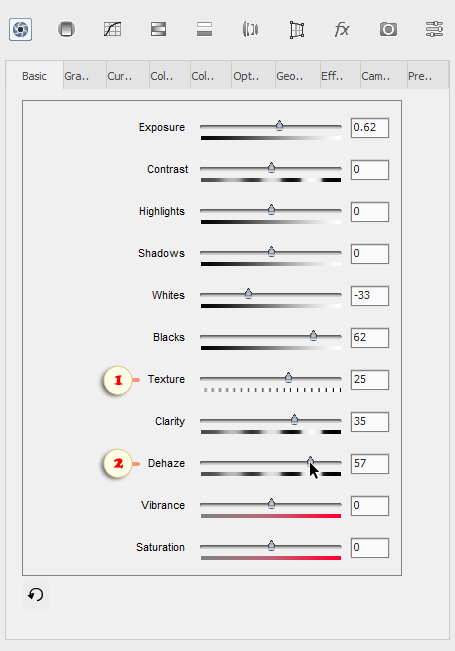Select the Basic aperture icon

21,29
